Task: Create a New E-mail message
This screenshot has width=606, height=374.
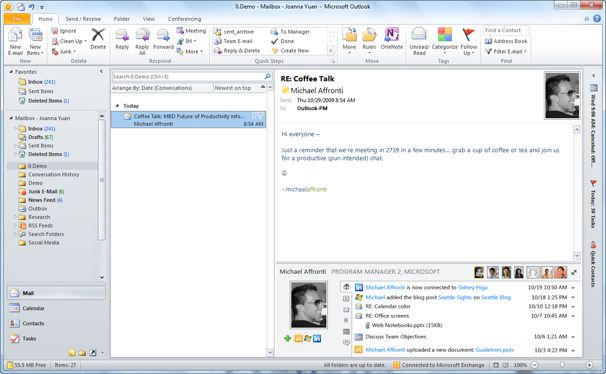Action: [15, 42]
